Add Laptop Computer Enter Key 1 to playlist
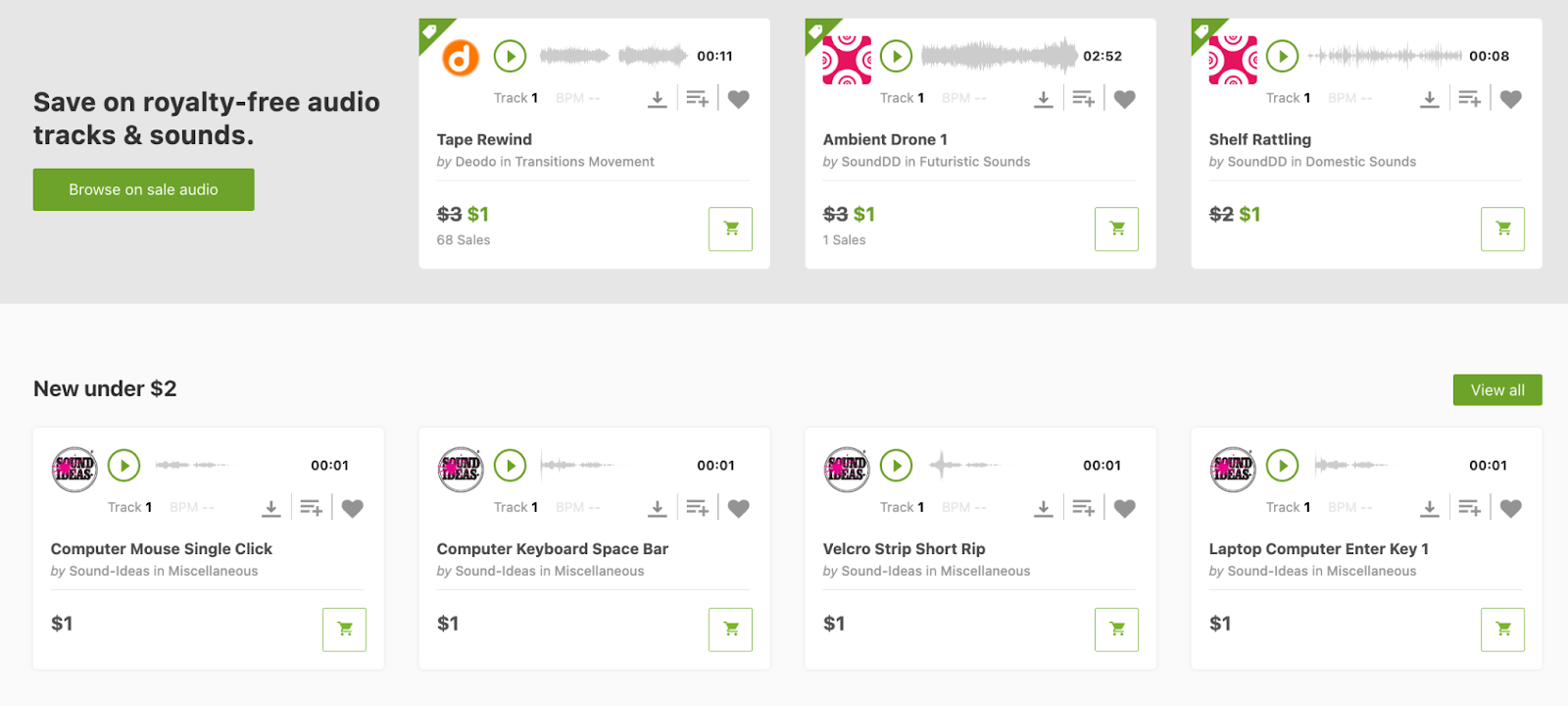 click(x=1469, y=508)
